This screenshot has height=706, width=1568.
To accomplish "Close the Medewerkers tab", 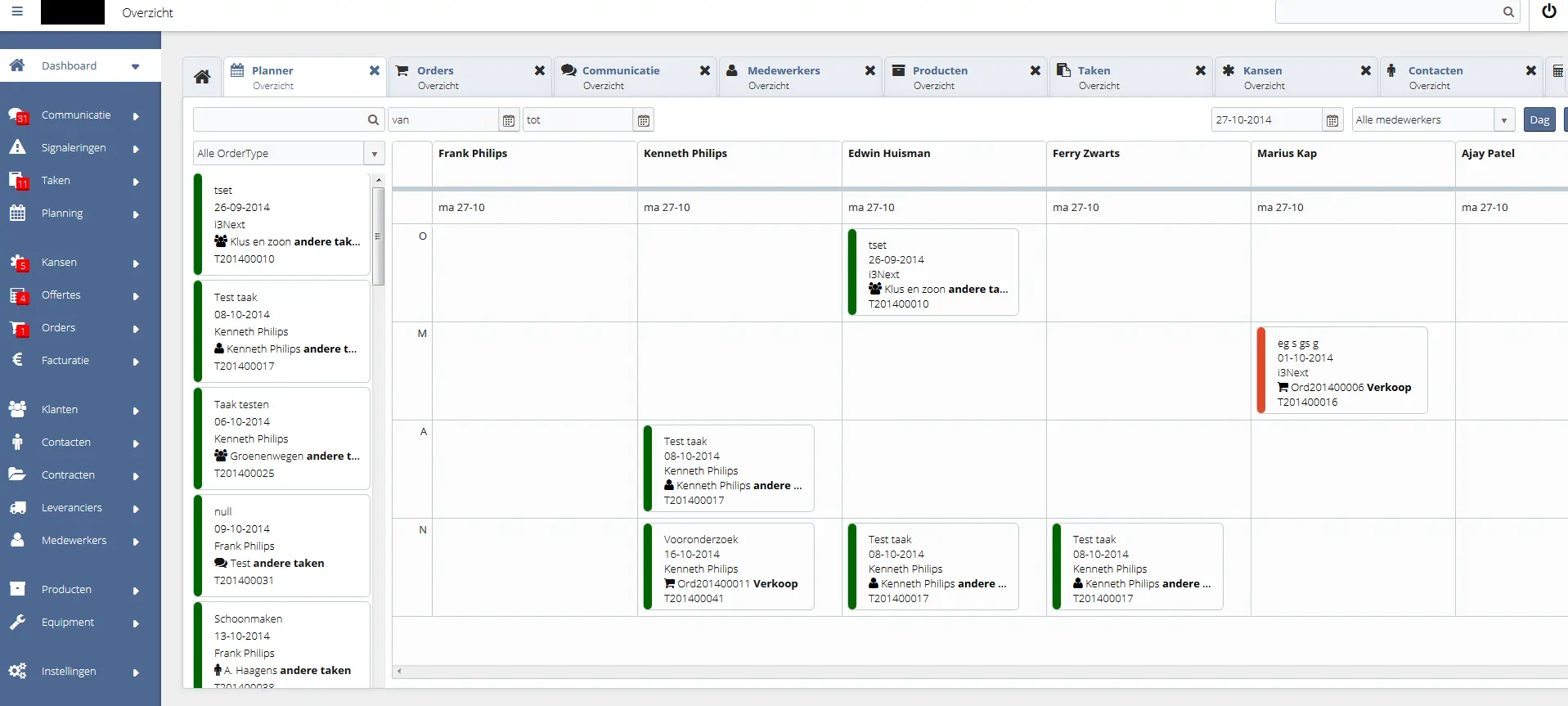I will coord(870,70).
